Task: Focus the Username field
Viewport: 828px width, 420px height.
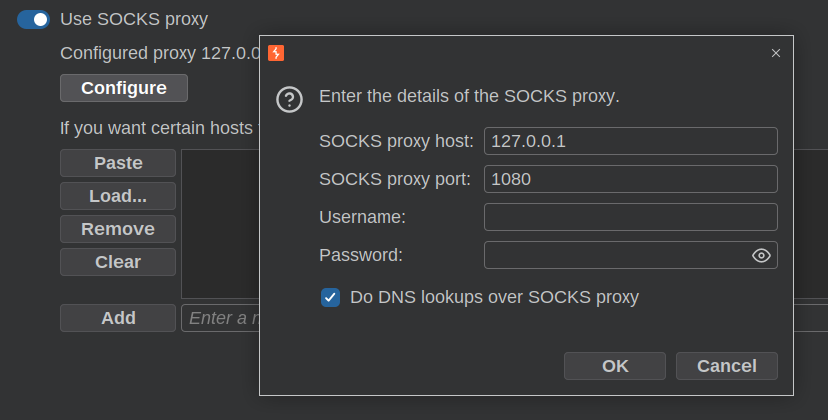Action: coord(631,217)
